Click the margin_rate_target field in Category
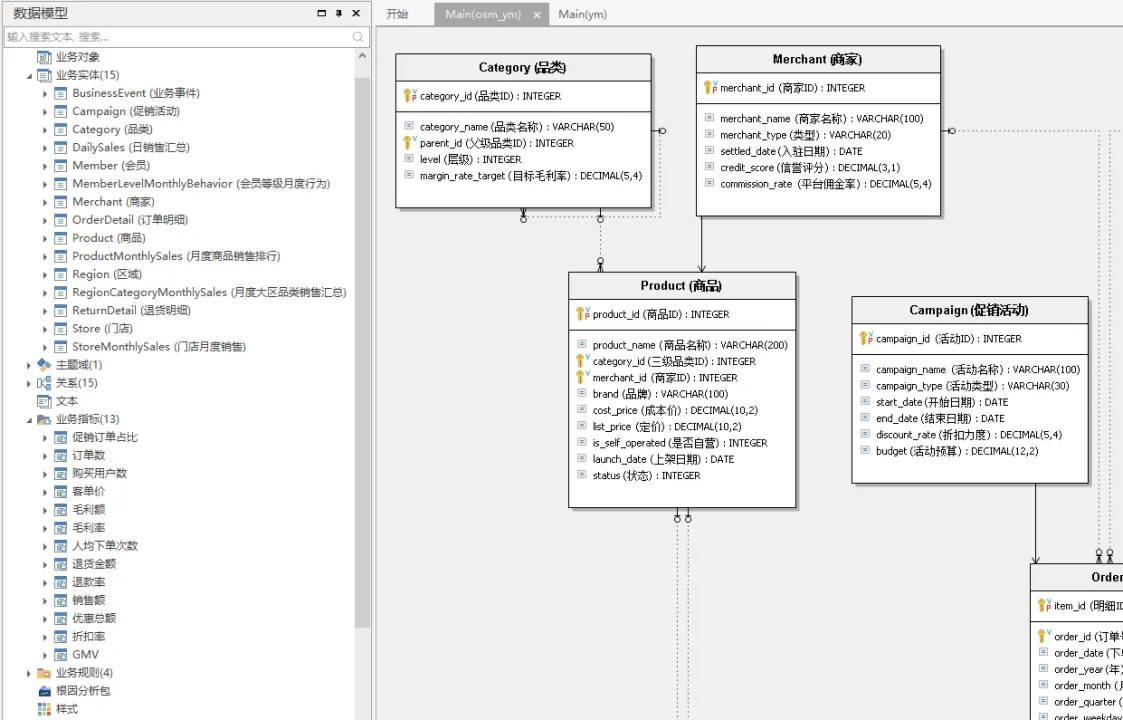Image resolution: width=1123 pixels, height=720 pixels. point(531,175)
